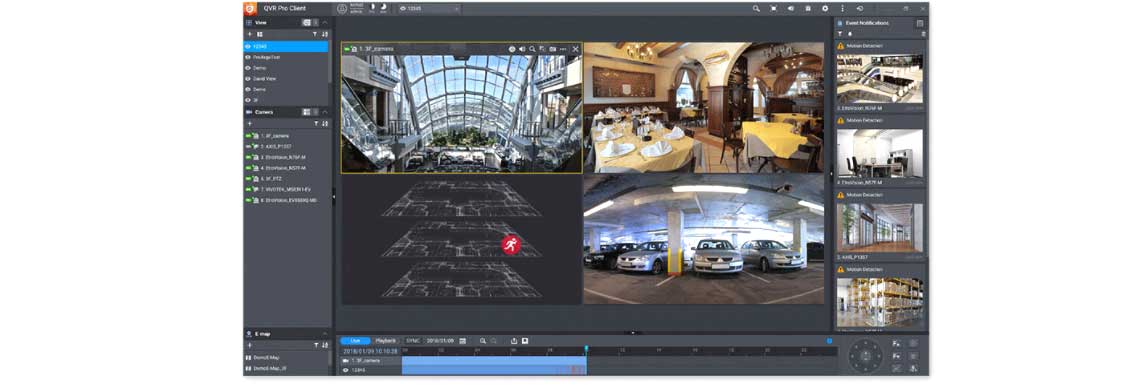The height and width of the screenshot is (386, 1140).
Task: Click the restaurant camera video tile
Action: coord(704,107)
